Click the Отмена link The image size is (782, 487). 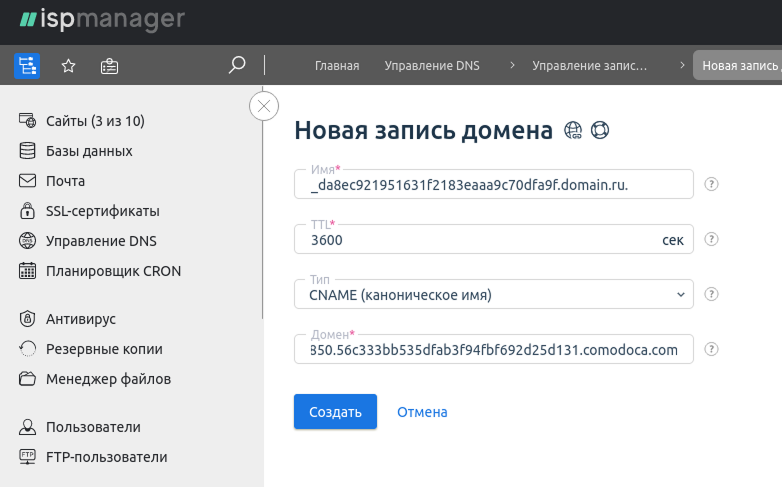click(422, 412)
